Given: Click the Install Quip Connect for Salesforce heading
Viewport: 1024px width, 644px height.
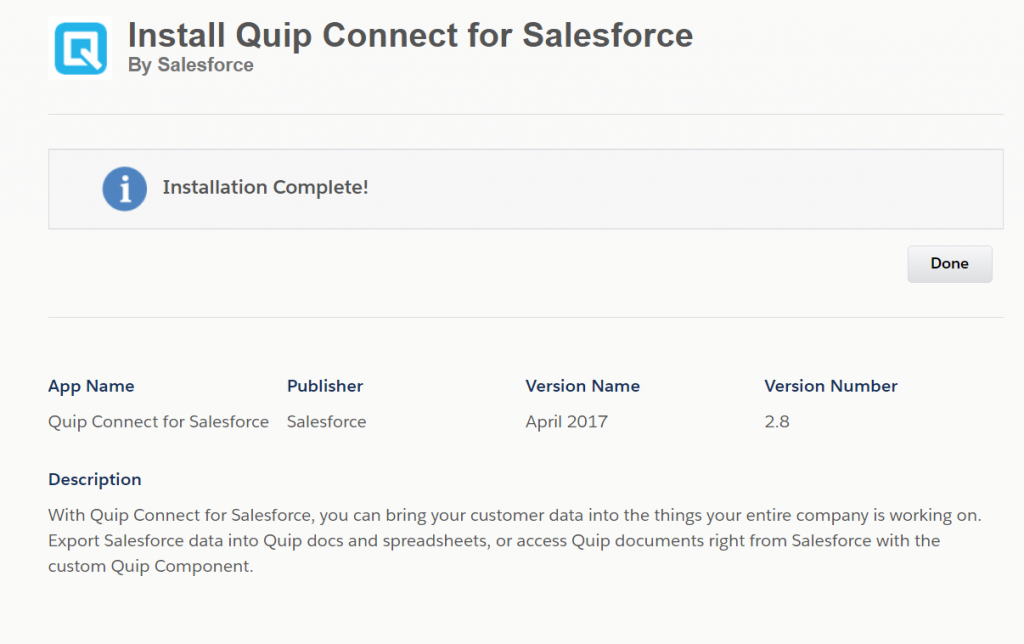Looking at the screenshot, I should [x=410, y=35].
